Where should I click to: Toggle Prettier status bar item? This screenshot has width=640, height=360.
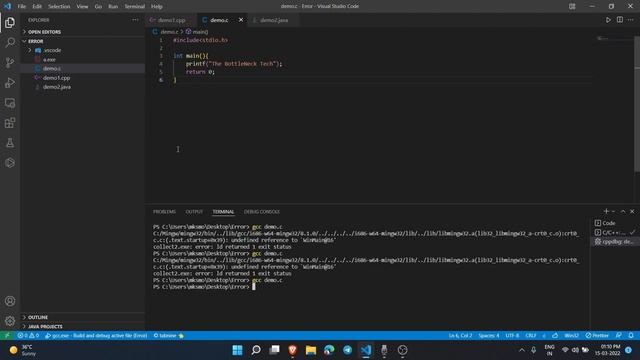click(597, 336)
